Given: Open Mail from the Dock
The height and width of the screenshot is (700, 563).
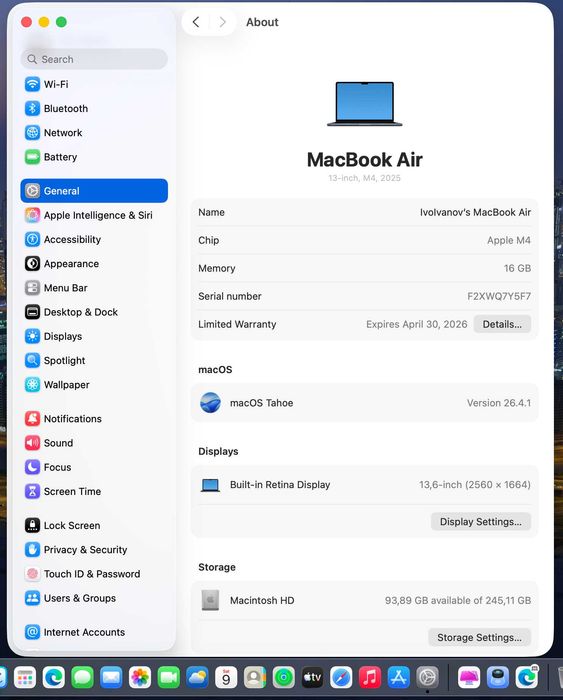Looking at the screenshot, I should tap(111, 677).
